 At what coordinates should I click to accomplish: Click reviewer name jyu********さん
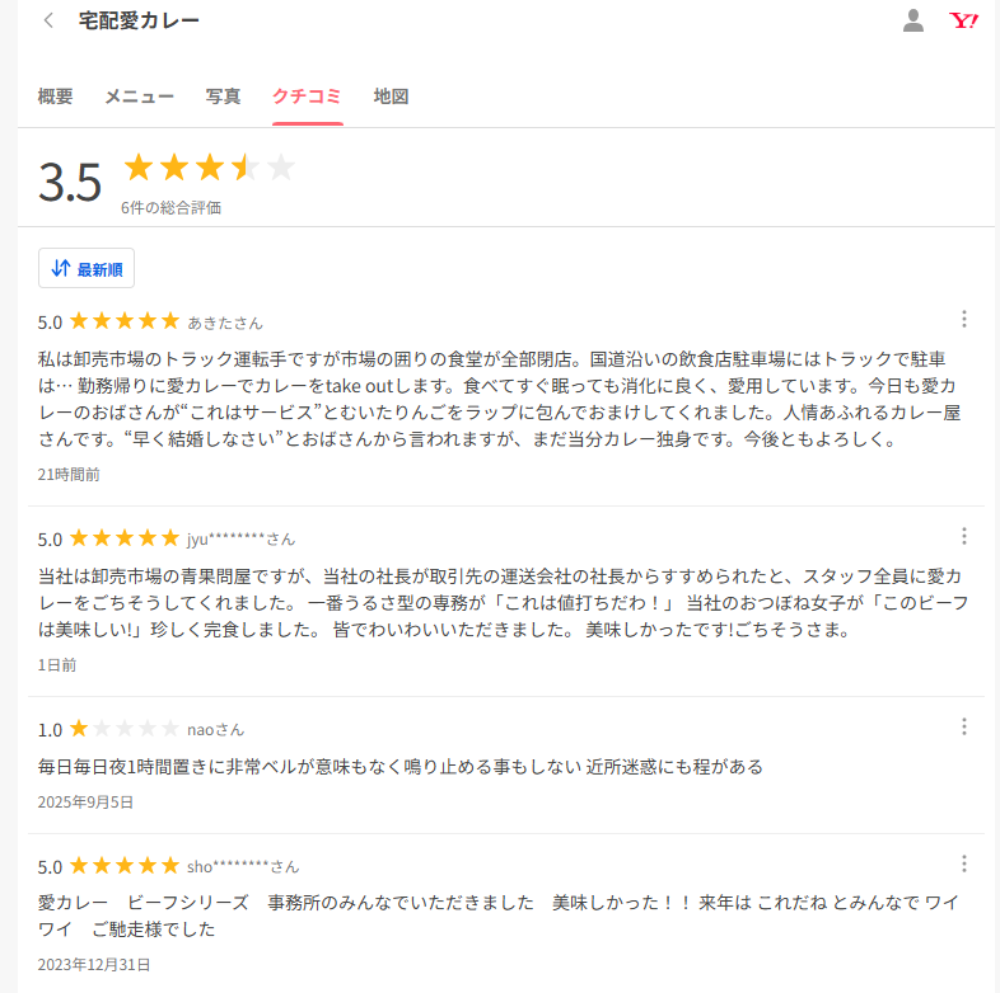pyautogui.click(x=241, y=539)
